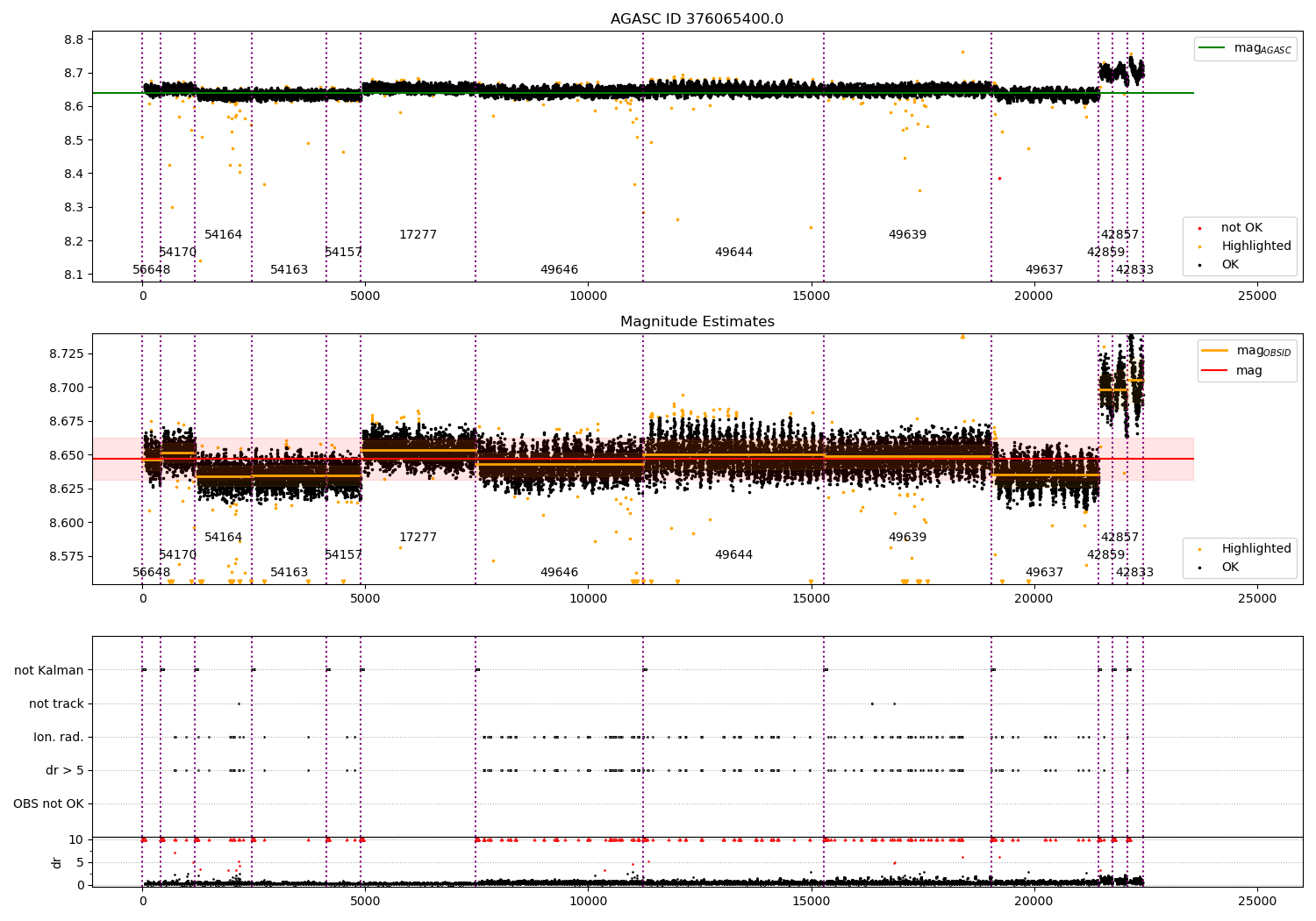Image resolution: width=1316 pixels, height=921 pixels.
Task: Click 'OK' legend entry in Magnitude Estimates plot
Action: point(1230,568)
